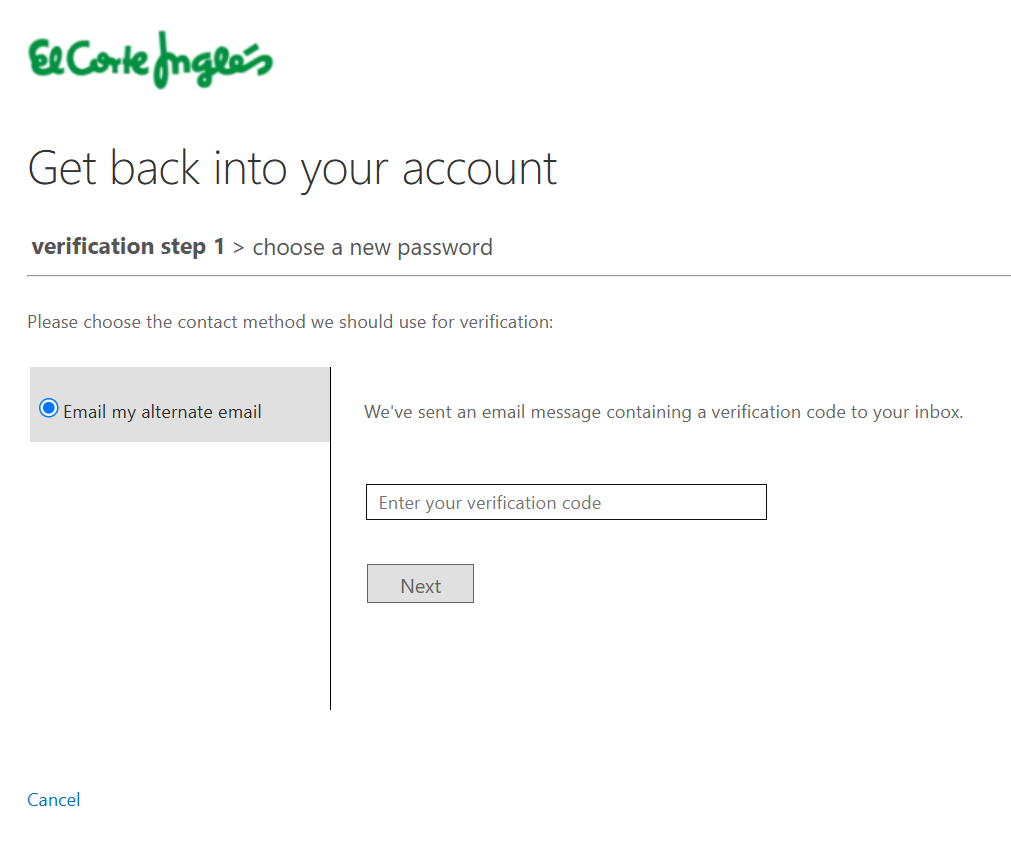Click the El Corte Inglés logo
Viewport: 1011px width, 859px height.
pos(150,60)
